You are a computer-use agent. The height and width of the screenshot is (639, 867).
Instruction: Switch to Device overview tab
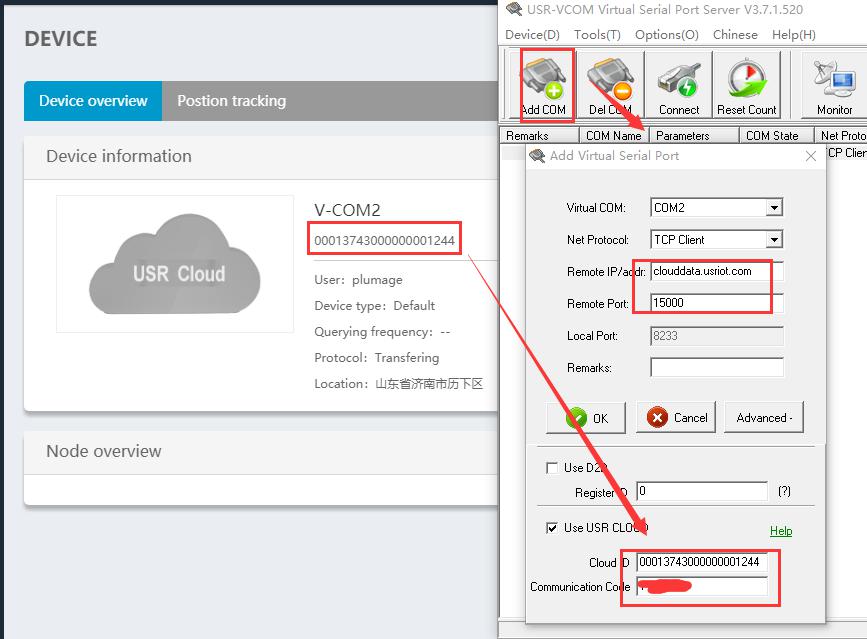point(93,101)
